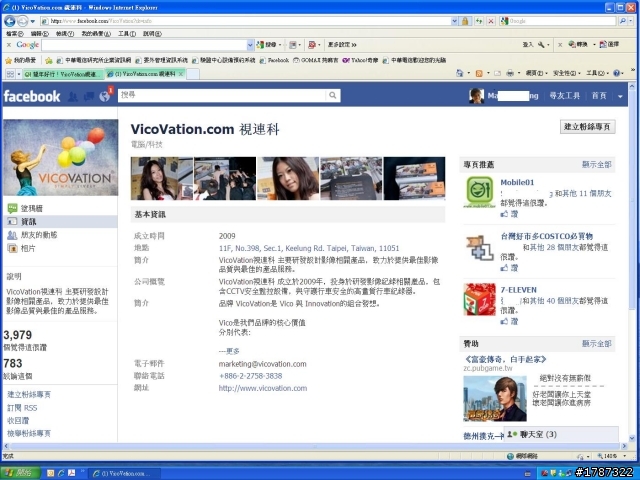Open the 編輯 menu
This screenshot has width=640, height=480.
40,33
